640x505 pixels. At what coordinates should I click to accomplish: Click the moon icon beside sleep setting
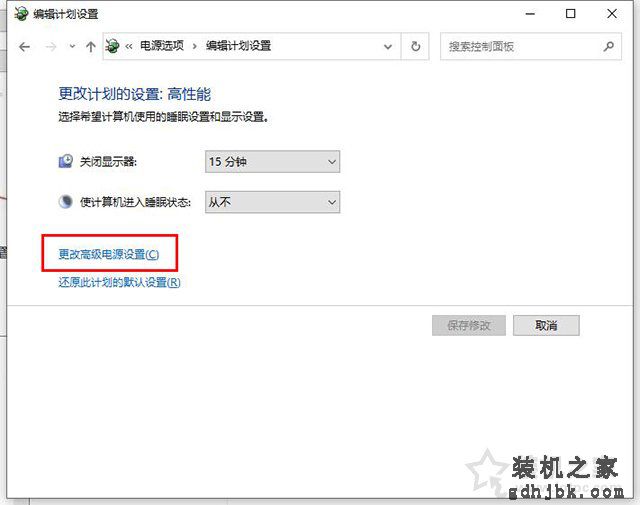[65, 201]
